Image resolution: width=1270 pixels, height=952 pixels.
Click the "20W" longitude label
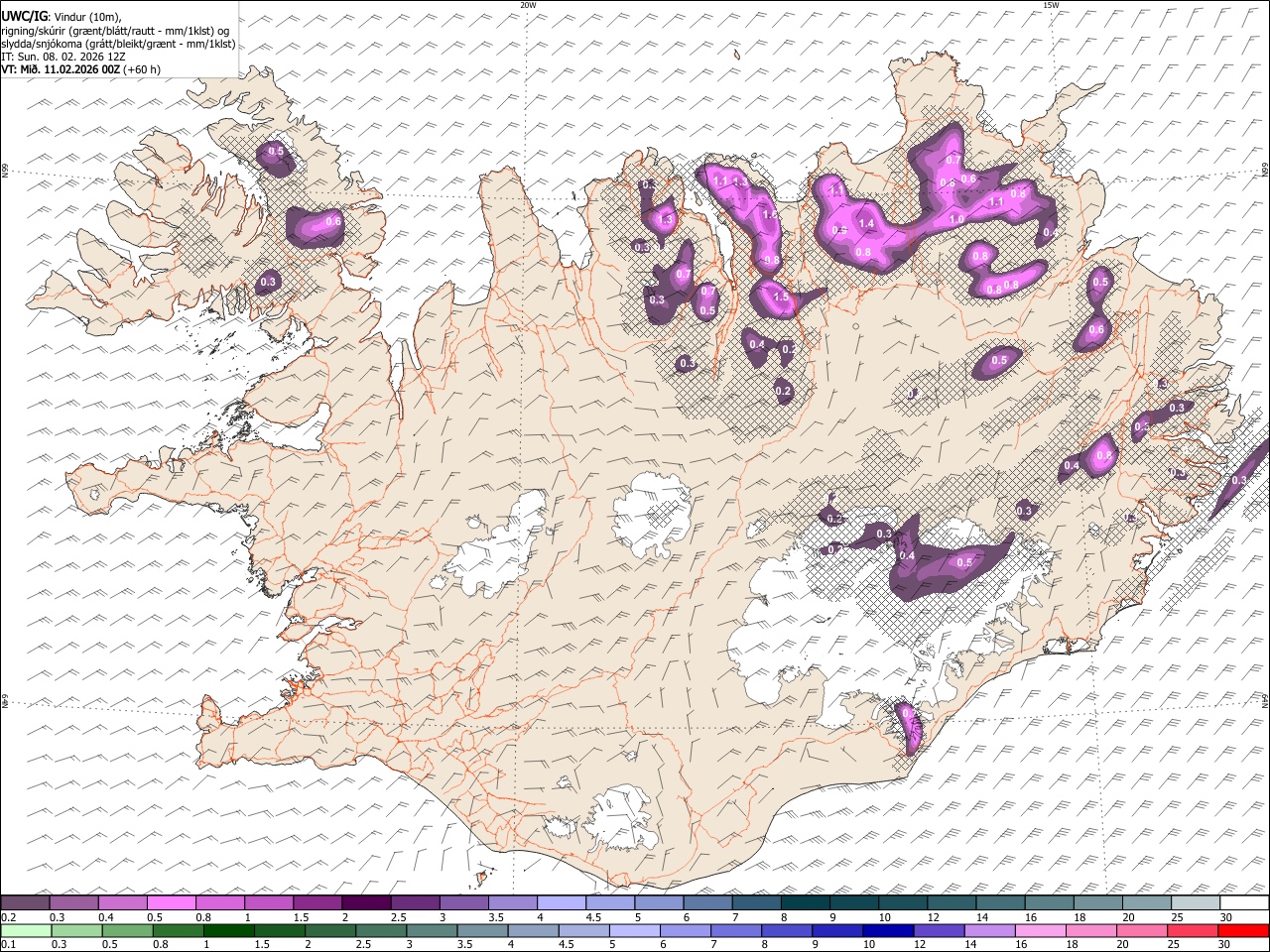[x=528, y=5]
